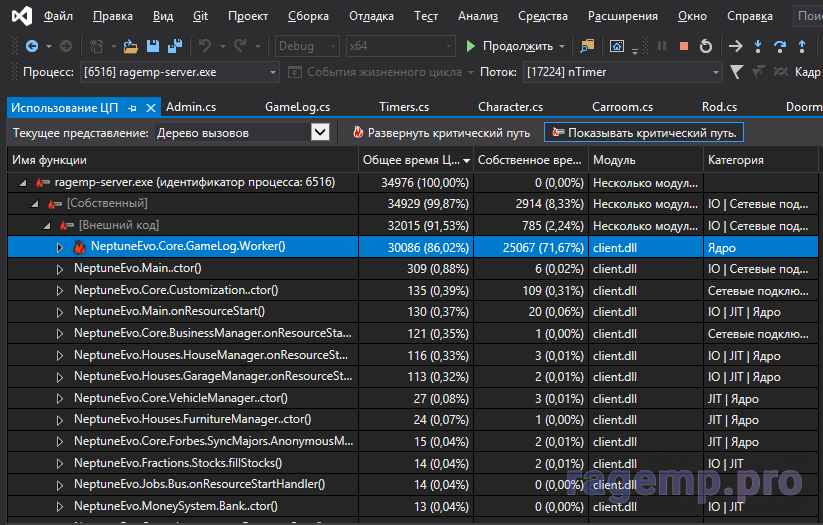The height and width of the screenshot is (525, 823).
Task: Navigate backward with the back arrow
Action: click(31, 46)
